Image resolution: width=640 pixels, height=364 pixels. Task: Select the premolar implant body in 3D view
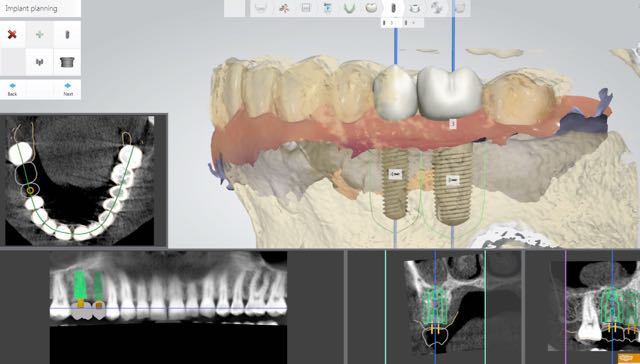[x=395, y=182]
